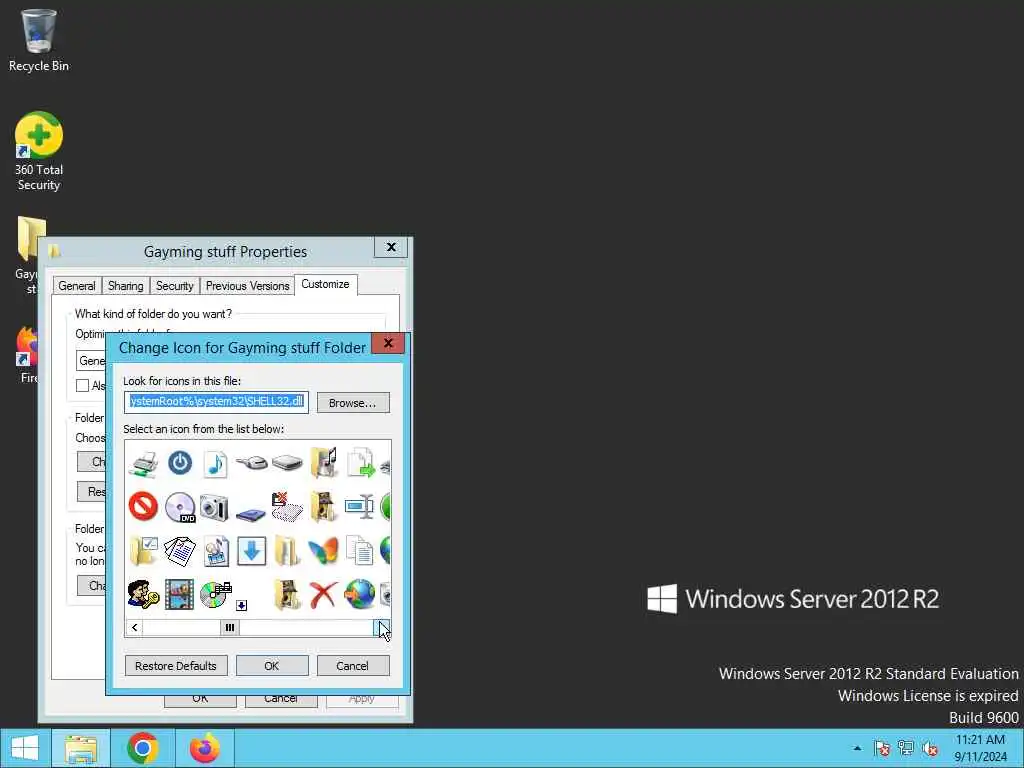Screen dimensions: 1024x768
Task: Choose the rename text cursor icon
Action: click(x=359, y=507)
